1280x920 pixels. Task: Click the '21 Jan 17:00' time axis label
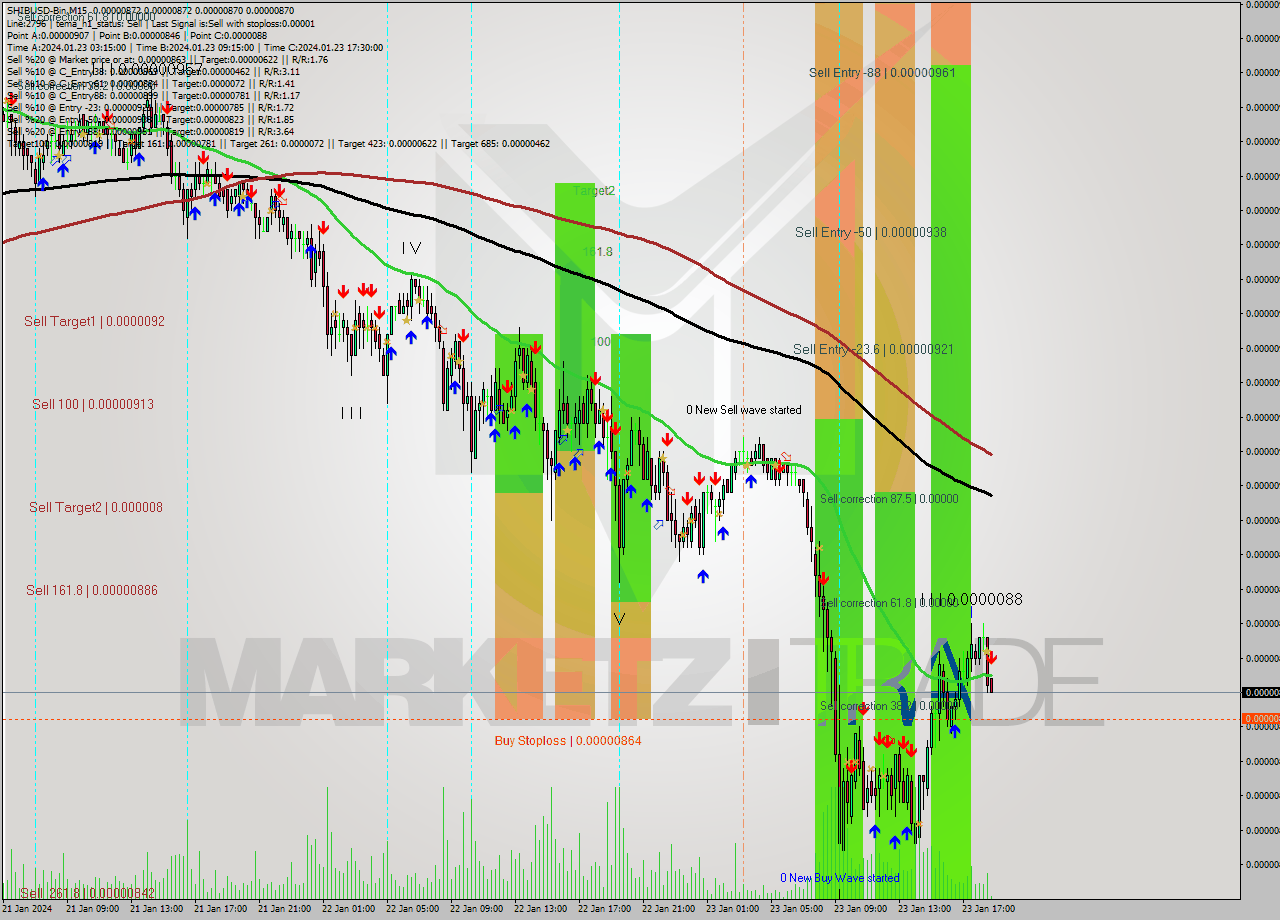(221, 909)
